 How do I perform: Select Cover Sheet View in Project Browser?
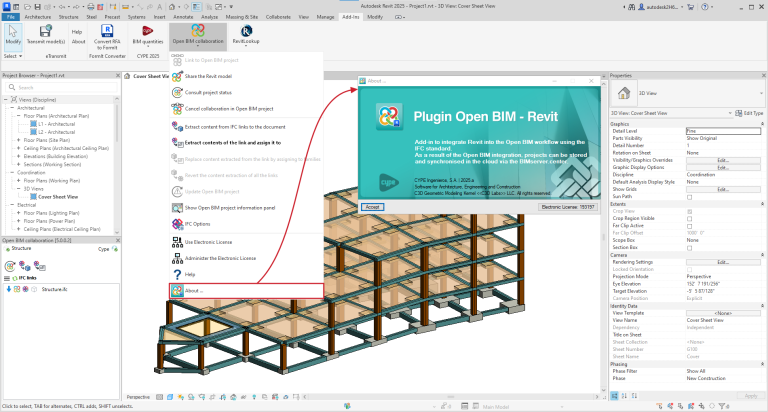(x=58, y=197)
